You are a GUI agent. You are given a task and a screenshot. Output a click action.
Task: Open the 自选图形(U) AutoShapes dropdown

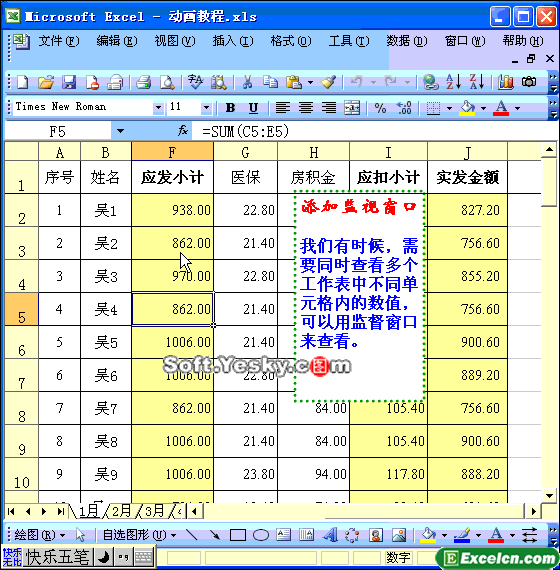(x=139, y=535)
